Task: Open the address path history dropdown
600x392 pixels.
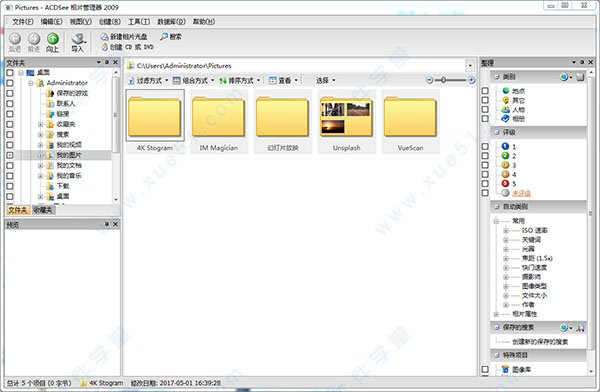Action: (470, 66)
